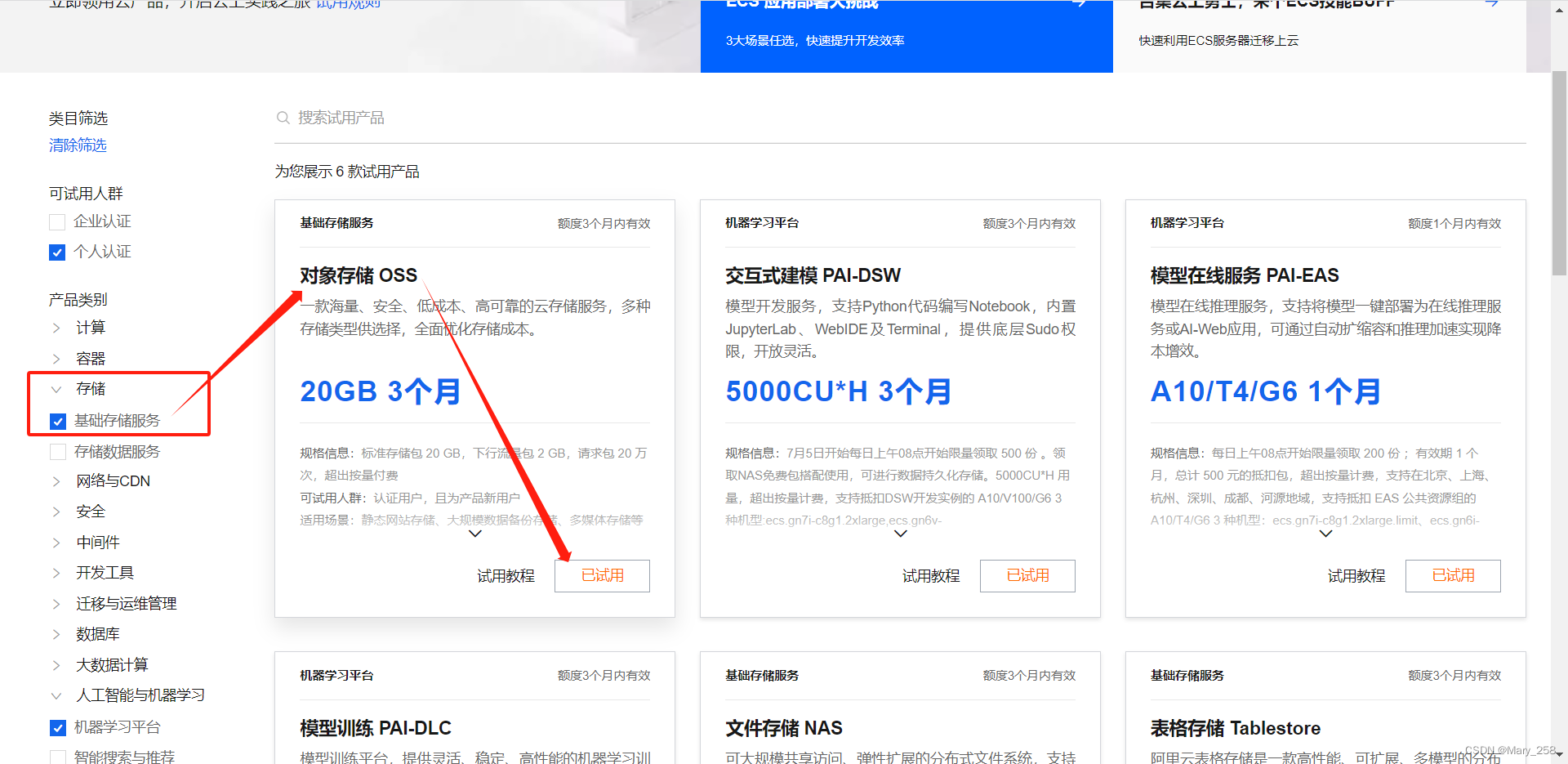Click 已试用 button on 对象存储 OSS
The image size is (1568, 764).
pyautogui.click(x=602, y=575)
